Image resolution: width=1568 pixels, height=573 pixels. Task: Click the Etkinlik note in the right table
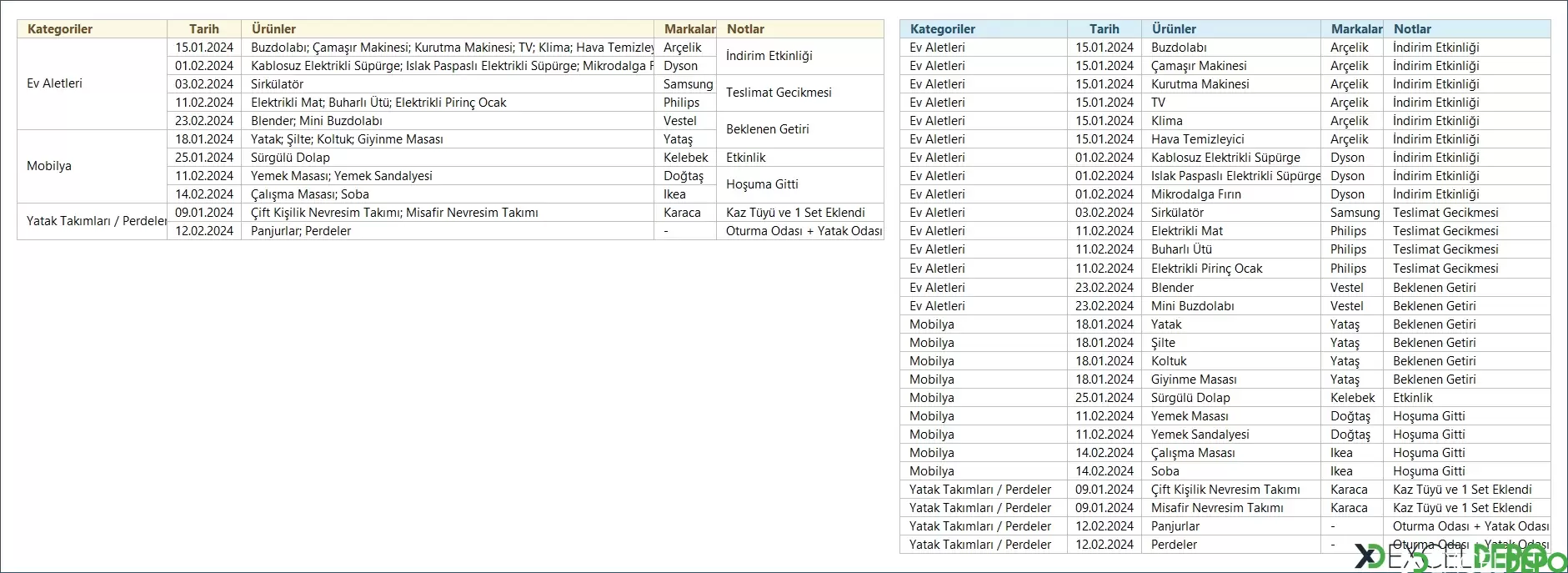1467,398
